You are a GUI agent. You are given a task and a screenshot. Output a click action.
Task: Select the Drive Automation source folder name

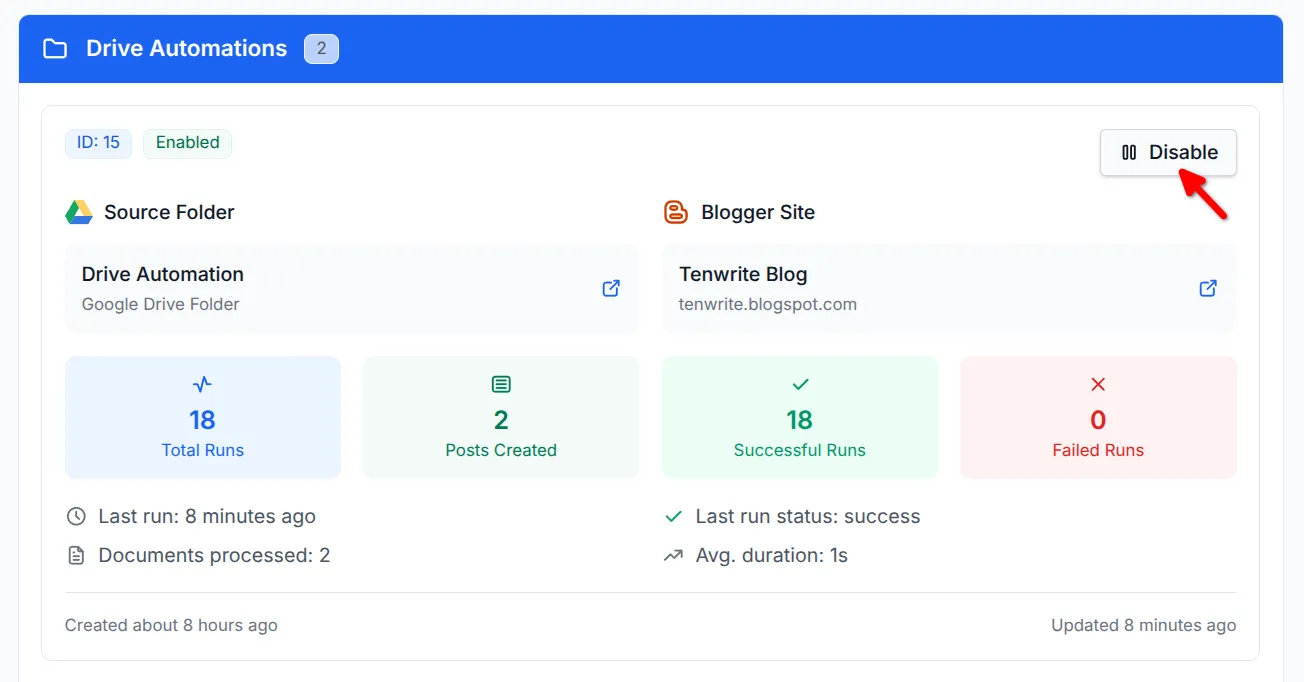pyautogui.click(x=163, y=274)
